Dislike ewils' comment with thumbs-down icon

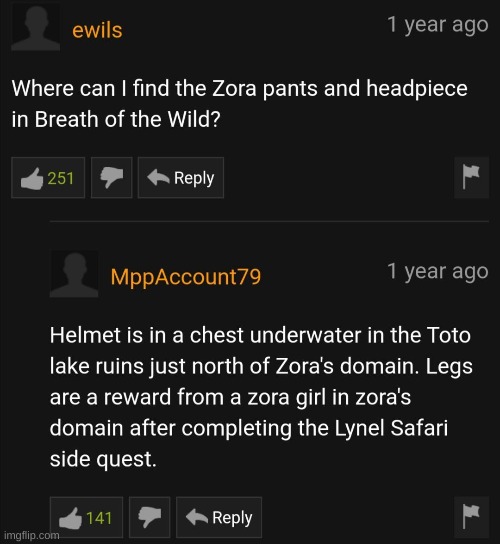[111, 178]
